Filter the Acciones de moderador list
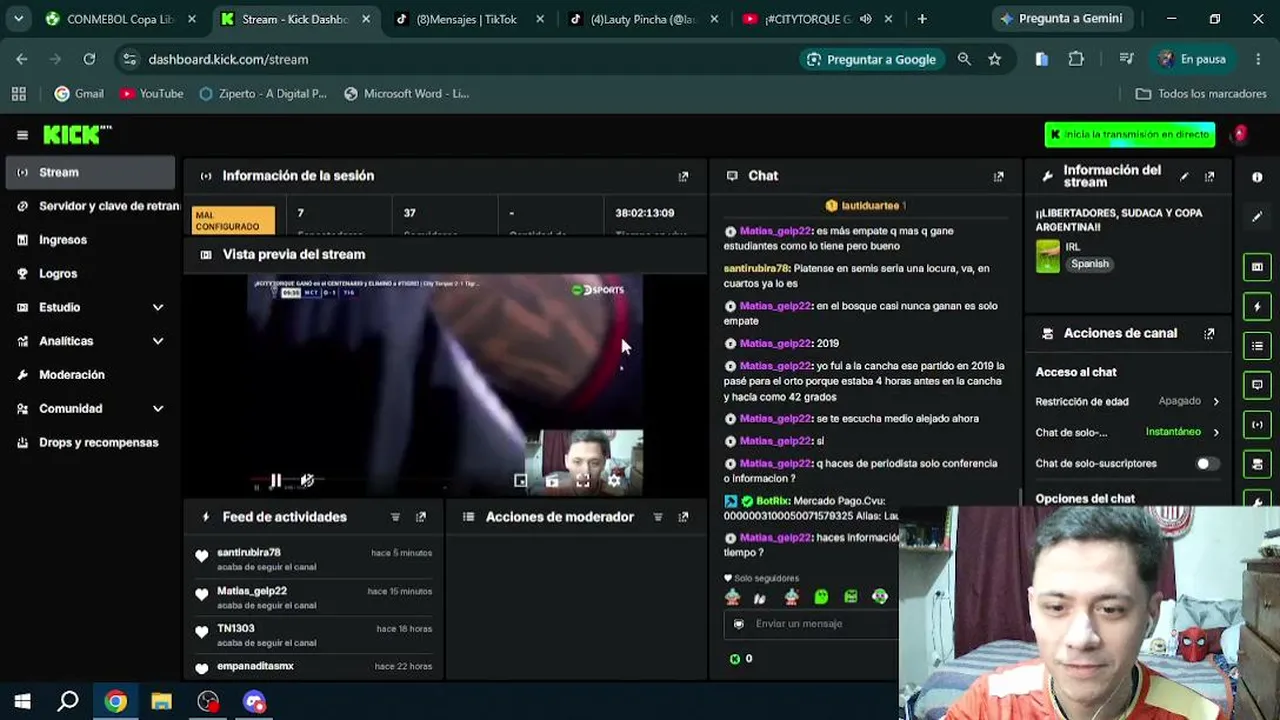This screenshot has height=720, width=1280. [x=657, y=517]
